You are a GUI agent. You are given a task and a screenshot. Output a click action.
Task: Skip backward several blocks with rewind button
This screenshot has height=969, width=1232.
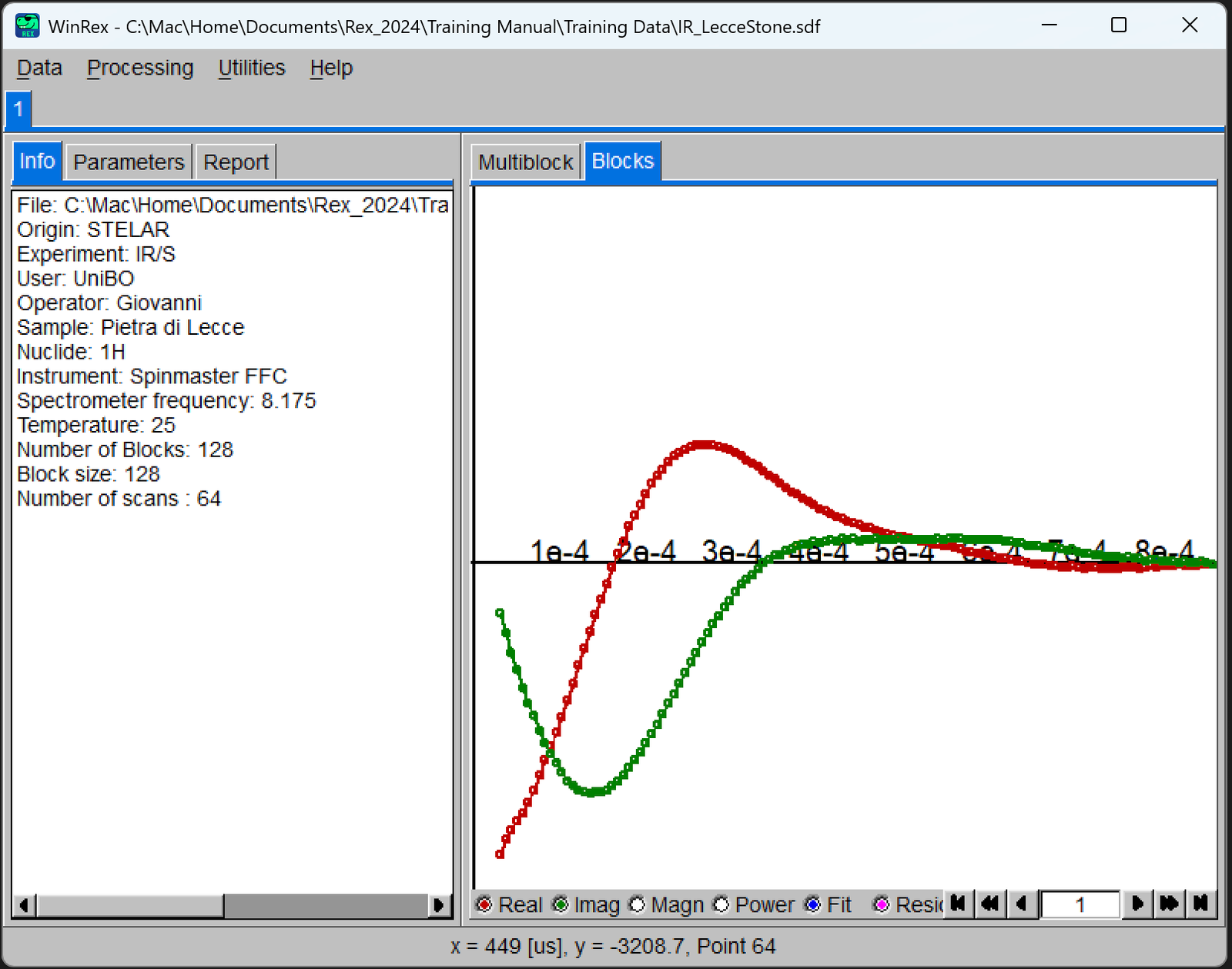click(989, 904)
